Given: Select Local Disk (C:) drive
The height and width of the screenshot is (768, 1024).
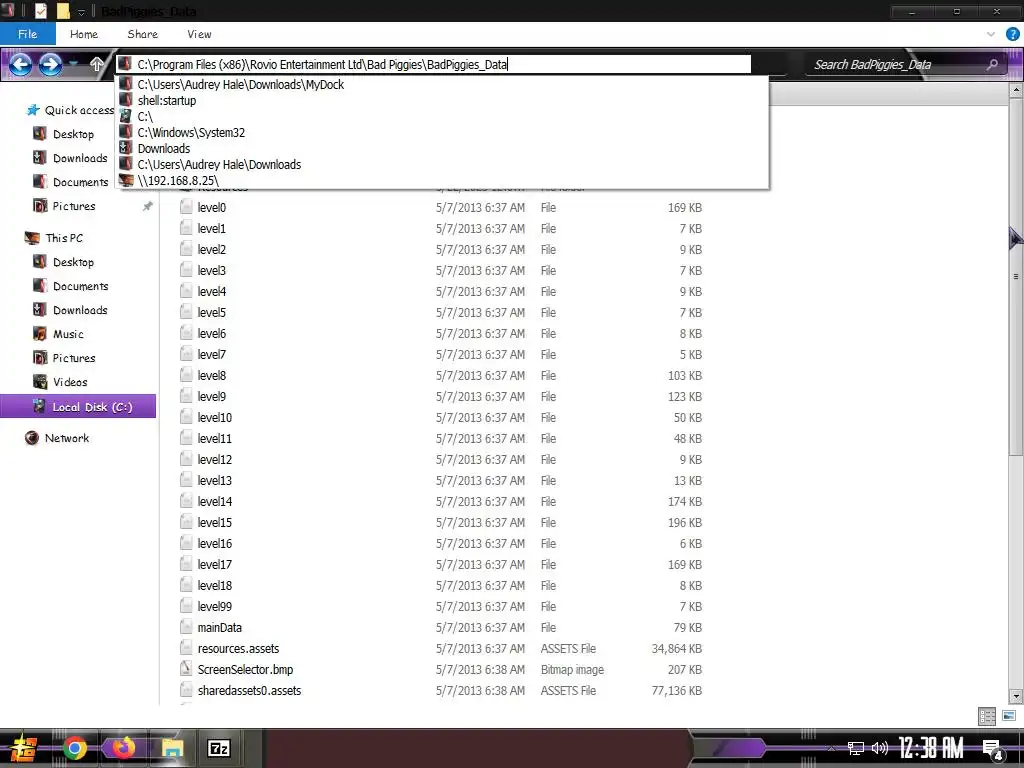Looking at the screenshot, I should [x=78, y=406].
